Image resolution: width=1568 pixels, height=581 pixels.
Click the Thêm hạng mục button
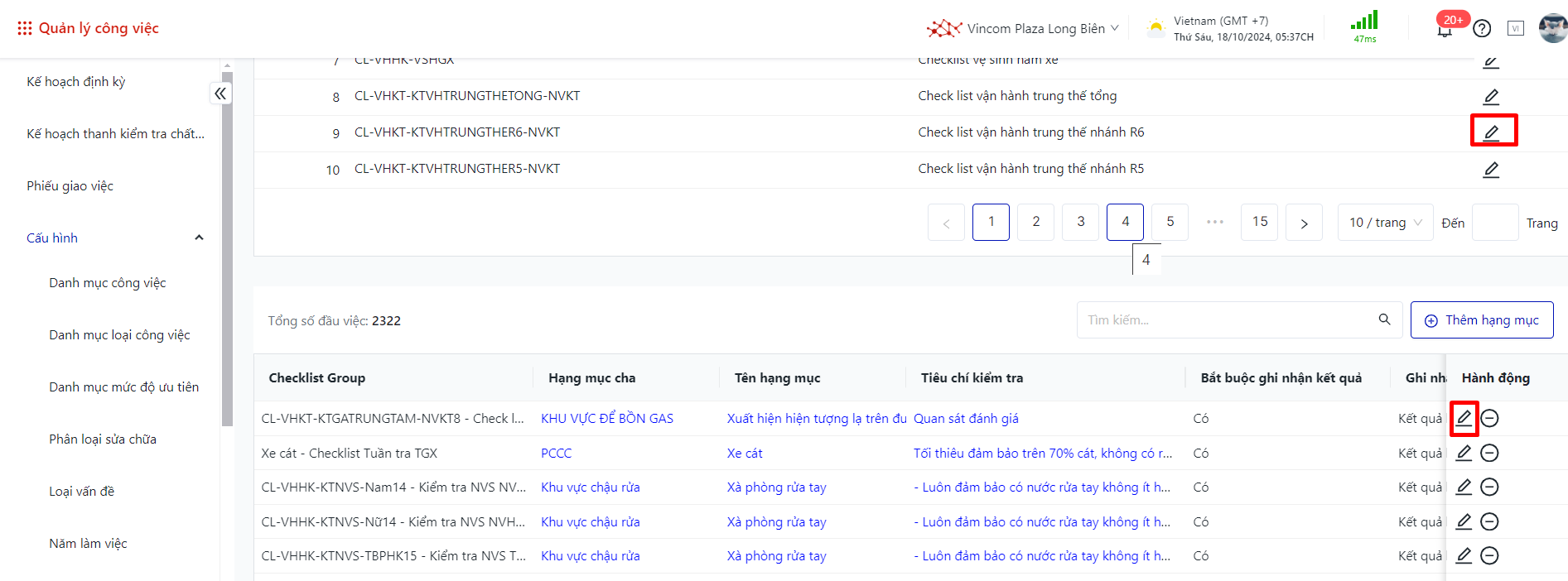click(1481, 320)
